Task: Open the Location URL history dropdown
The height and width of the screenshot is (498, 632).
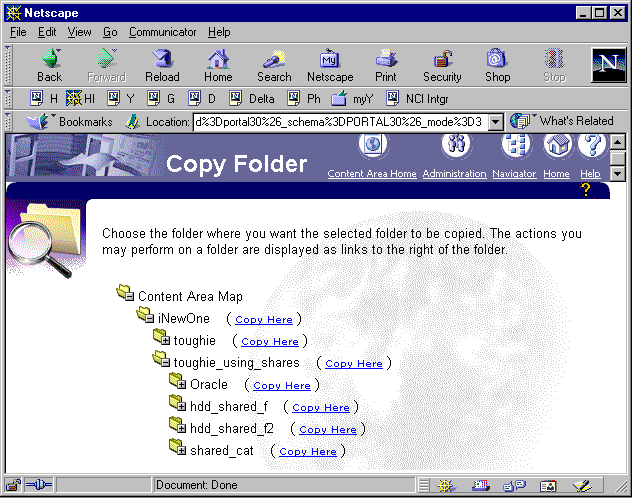Action: click(495, 122)
